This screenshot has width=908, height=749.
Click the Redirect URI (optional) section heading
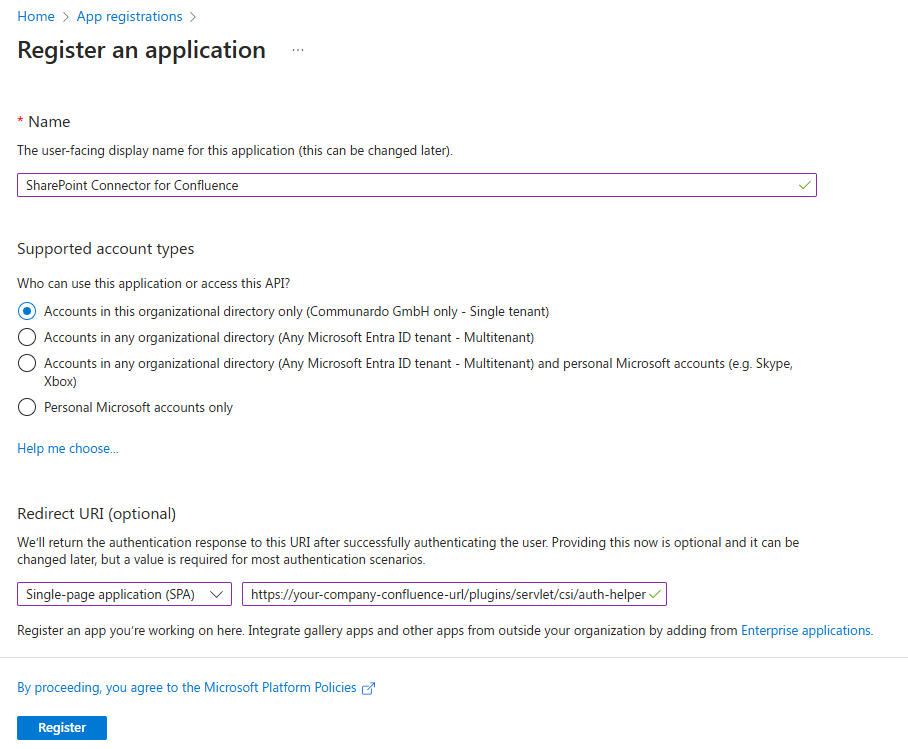[97, 513]
